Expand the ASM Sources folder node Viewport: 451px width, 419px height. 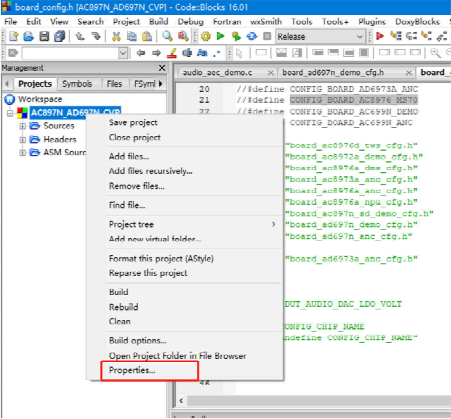[22, 153]
